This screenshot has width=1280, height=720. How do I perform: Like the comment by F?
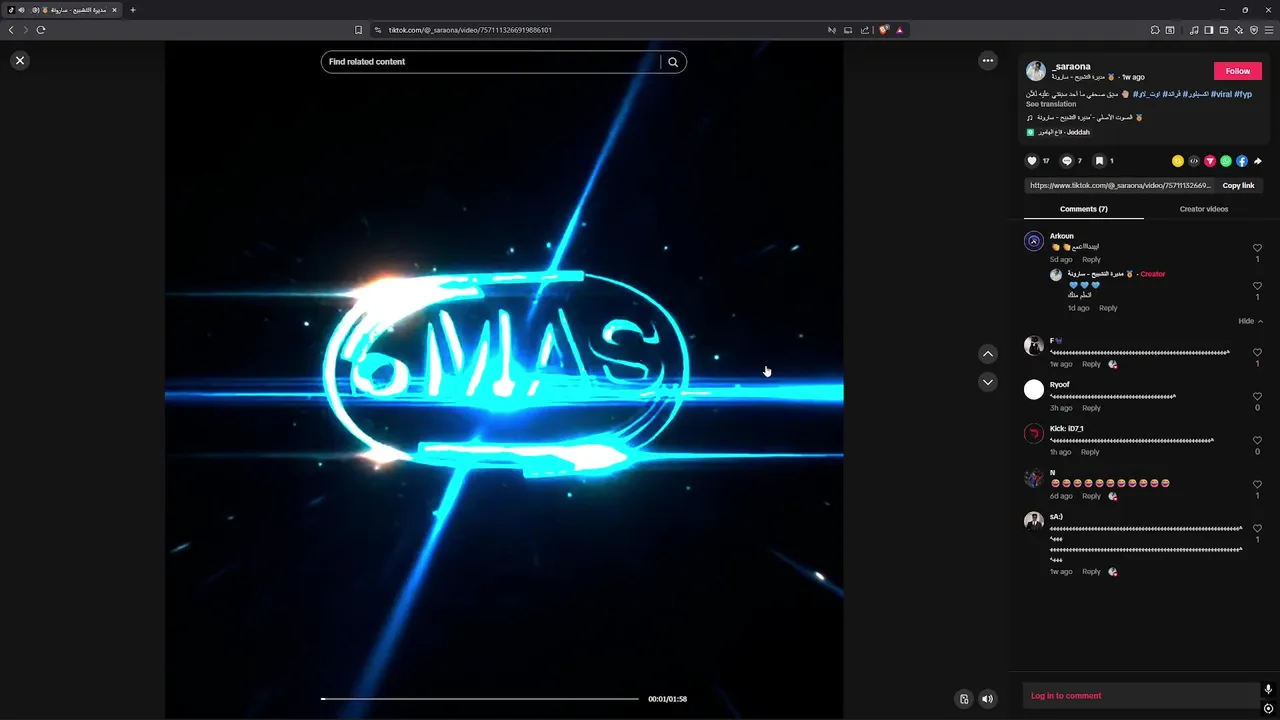(x=1258, y=352)
